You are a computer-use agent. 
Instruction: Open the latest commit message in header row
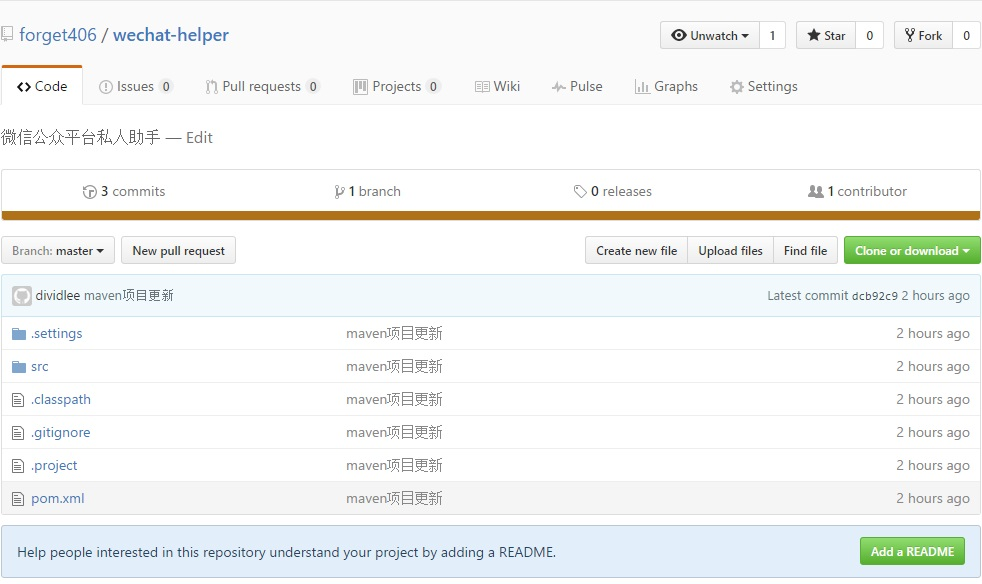click(128, 295)
